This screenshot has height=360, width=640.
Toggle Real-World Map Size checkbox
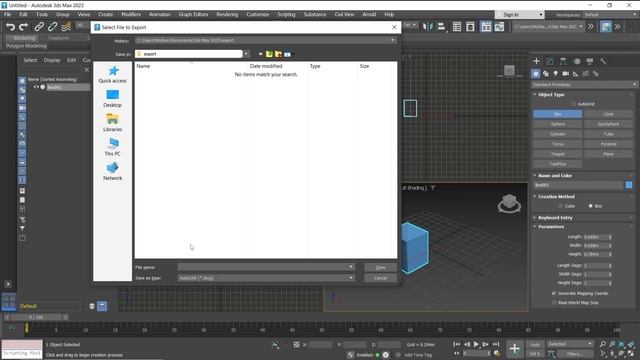pos(554,302)
